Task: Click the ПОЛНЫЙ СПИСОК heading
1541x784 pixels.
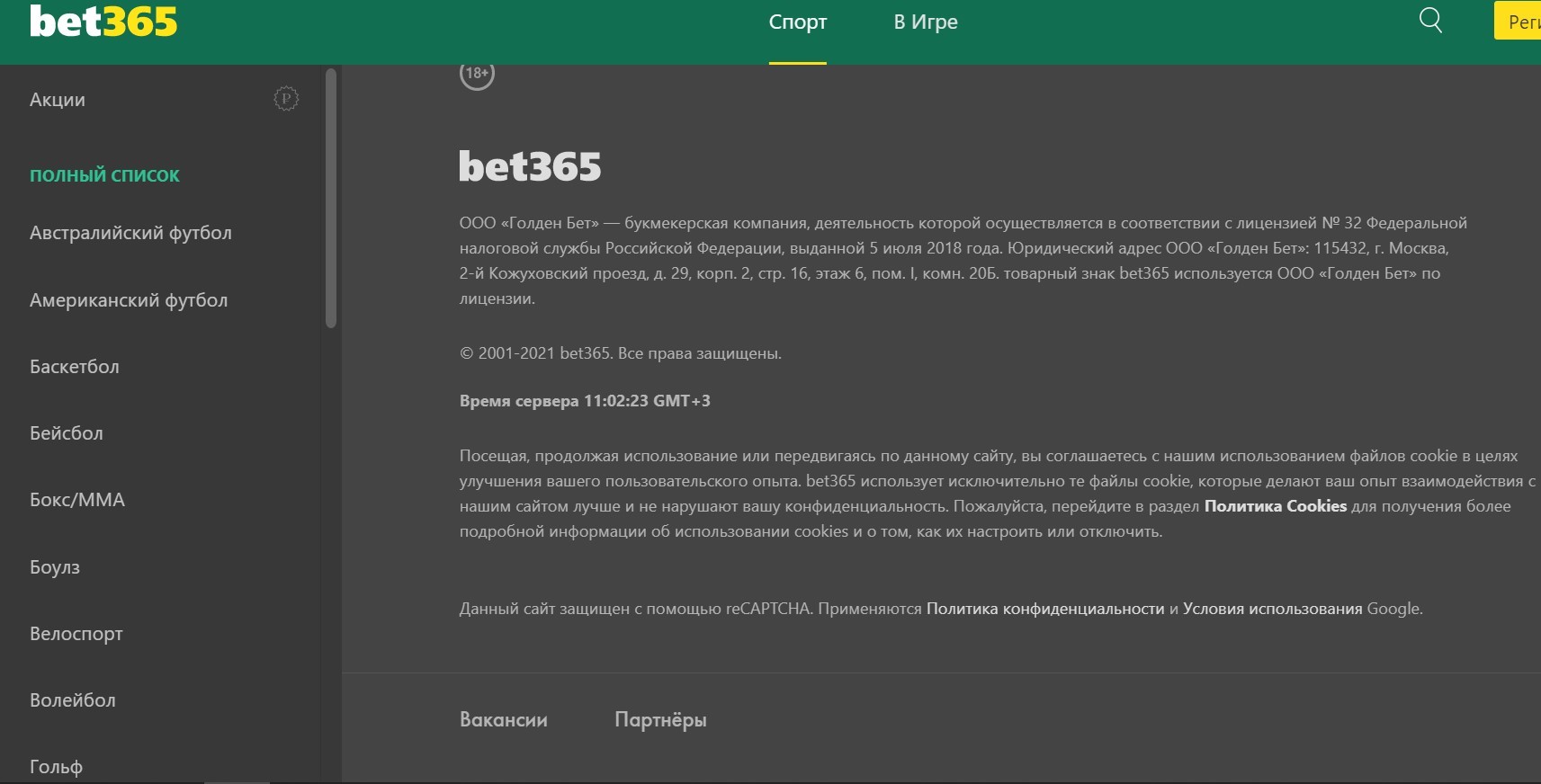Action: coord(104,175)
